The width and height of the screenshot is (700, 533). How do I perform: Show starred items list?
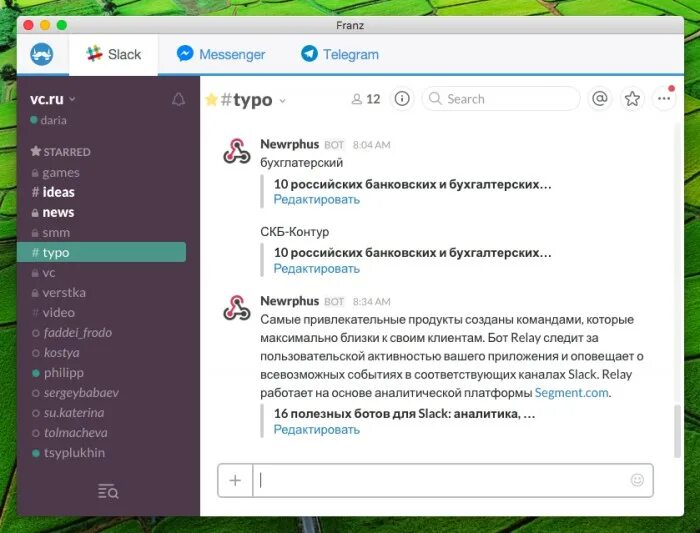[x=632, y=98]
